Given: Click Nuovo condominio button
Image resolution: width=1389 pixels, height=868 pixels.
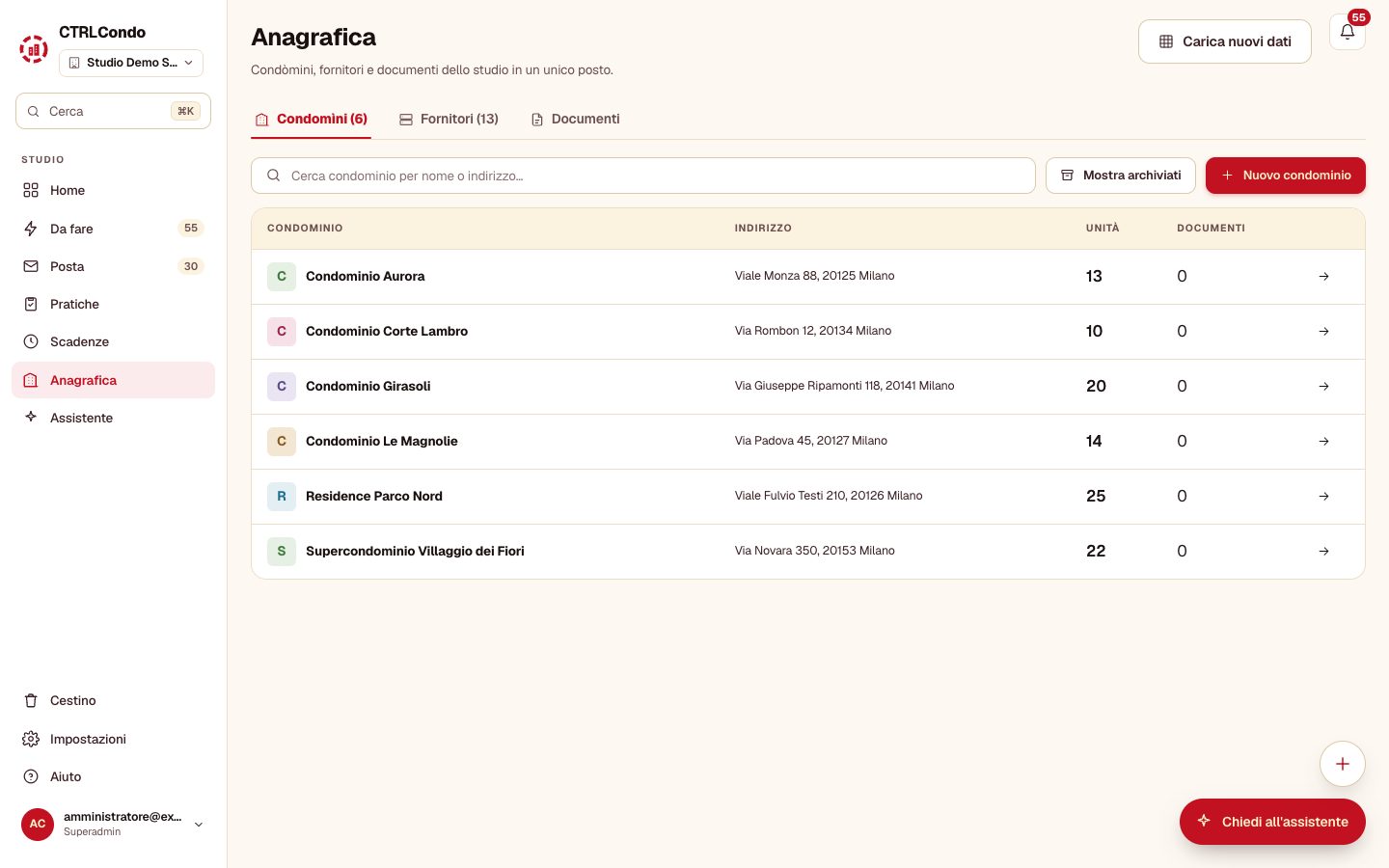Looking at the screenshot, I should pyautogui.click(x=1286, y=176).
